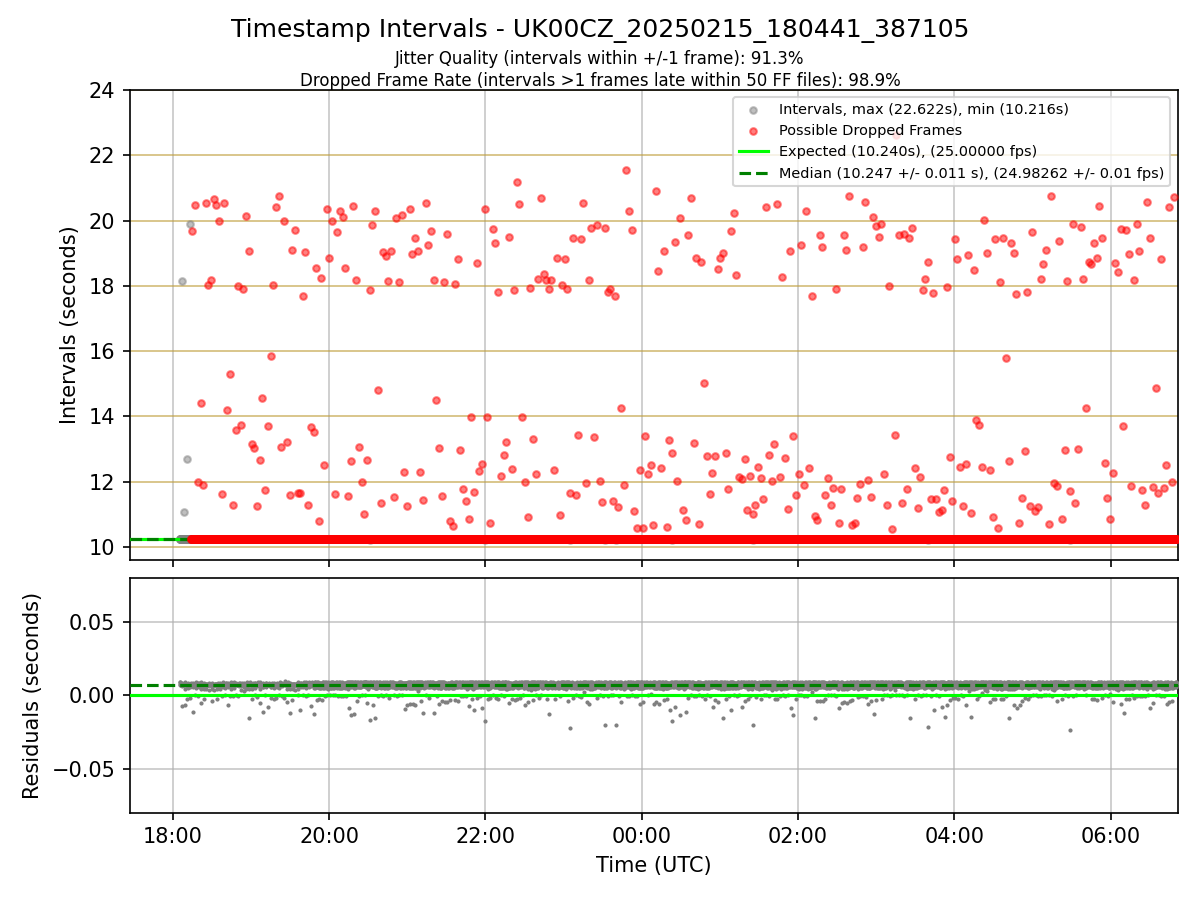Viewport: 1200px width, 900px height.
Task: Click the solid green line sample in the legend
Action: (754, 152)
